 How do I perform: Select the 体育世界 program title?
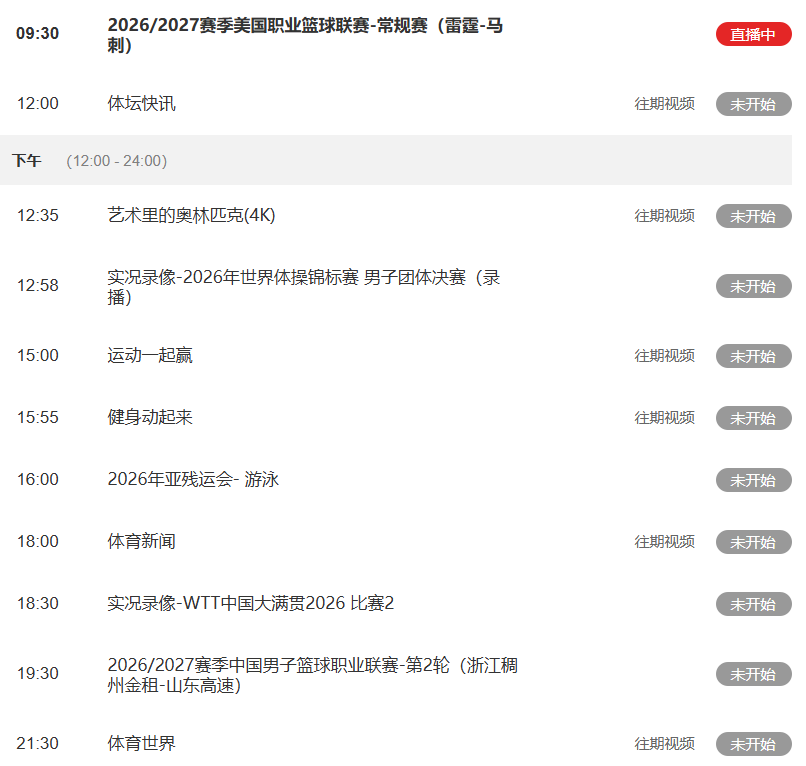(141, 743)
